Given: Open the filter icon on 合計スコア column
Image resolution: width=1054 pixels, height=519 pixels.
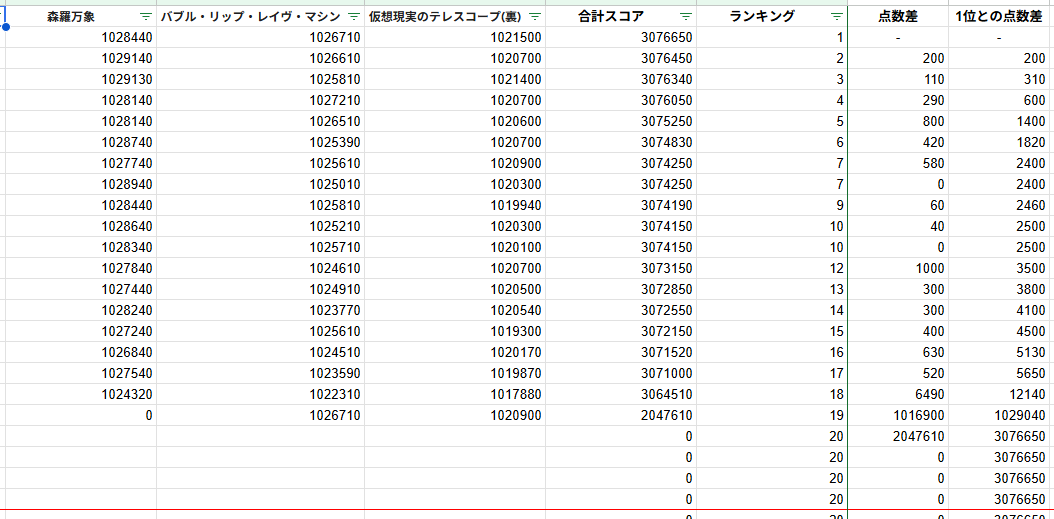Looking at the screenshot, I should click(686, 16).
